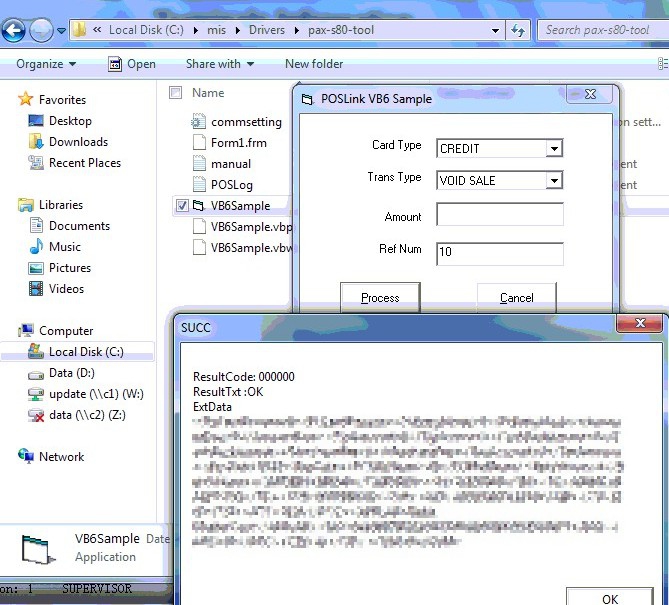Click the manual text file icon
The height and width of the screenshot is (605, 669).
(x=199, y=163)
